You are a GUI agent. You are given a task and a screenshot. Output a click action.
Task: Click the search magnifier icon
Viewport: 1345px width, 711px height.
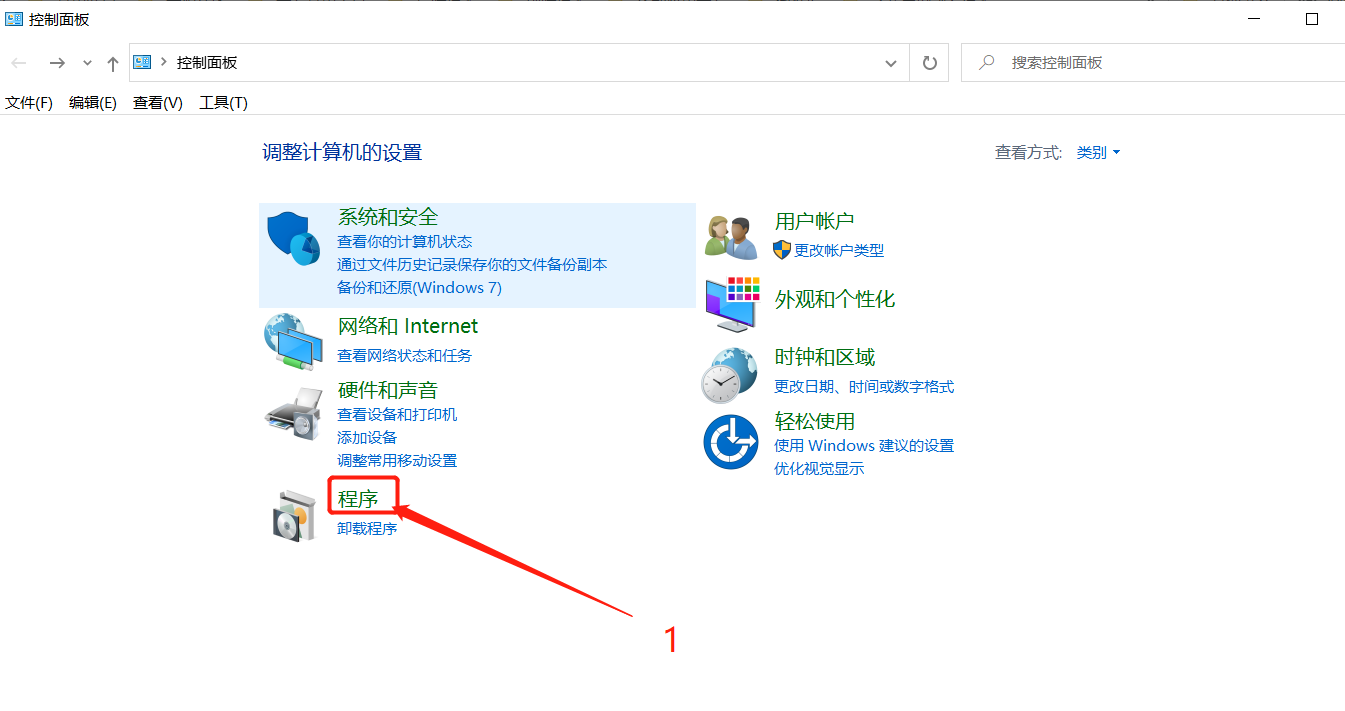[x=987, y=62]
